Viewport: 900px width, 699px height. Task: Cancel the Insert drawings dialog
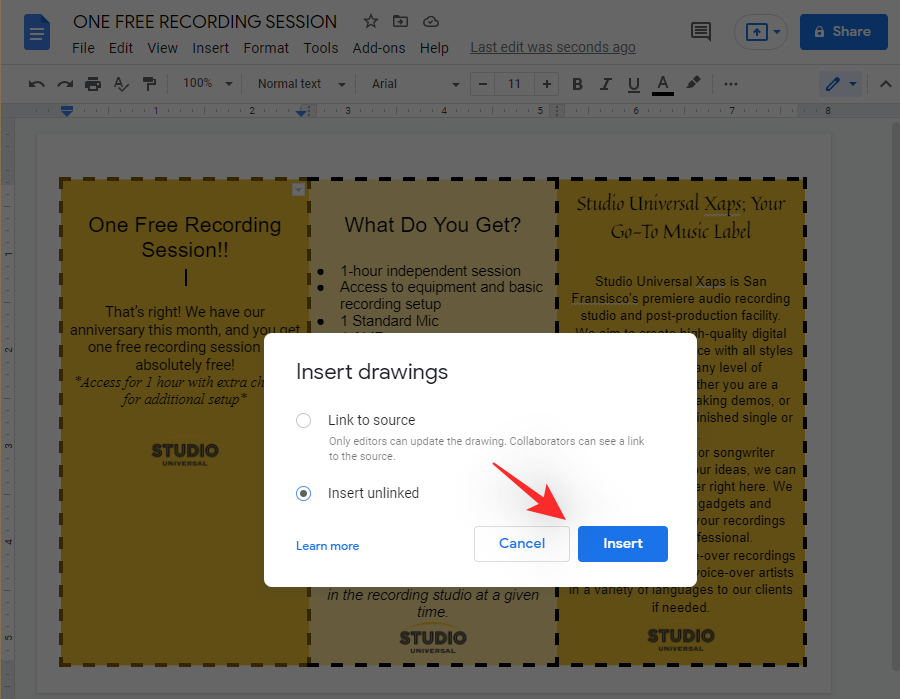tap(522, 543)
